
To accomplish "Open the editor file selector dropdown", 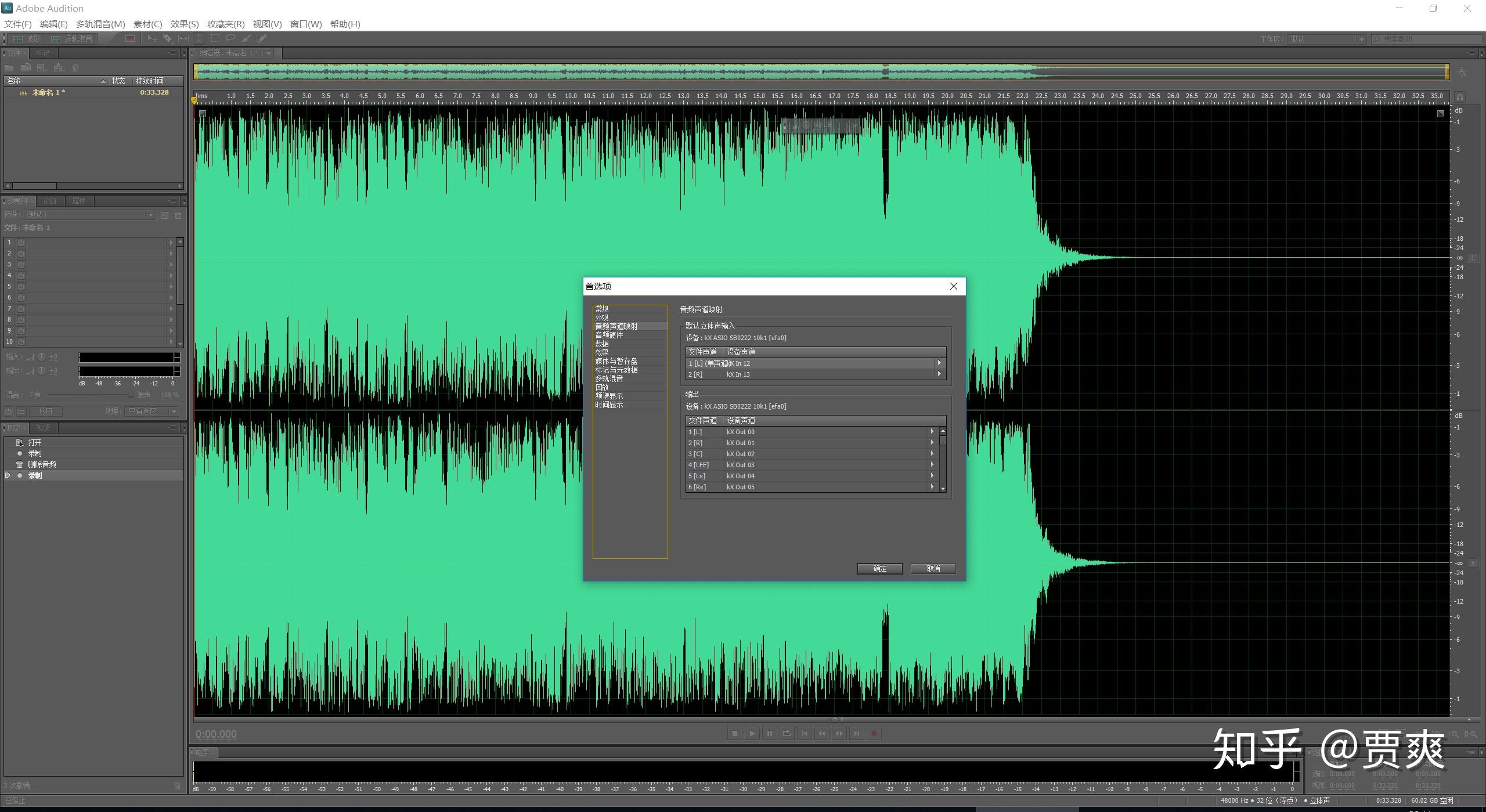I will 269,53.
